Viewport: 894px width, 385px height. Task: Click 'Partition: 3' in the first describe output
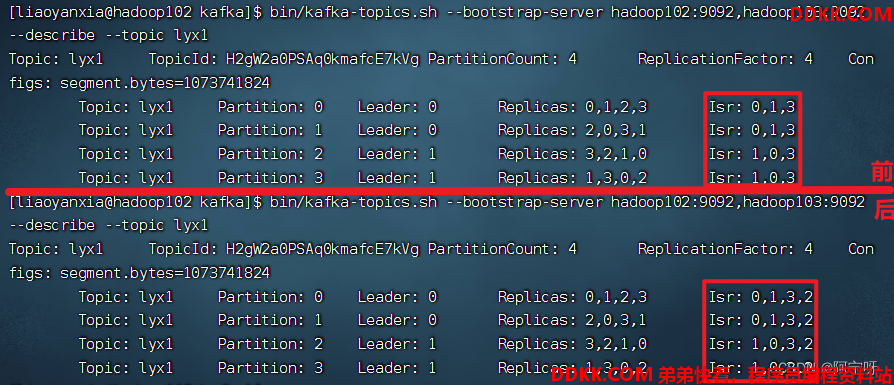271,178
